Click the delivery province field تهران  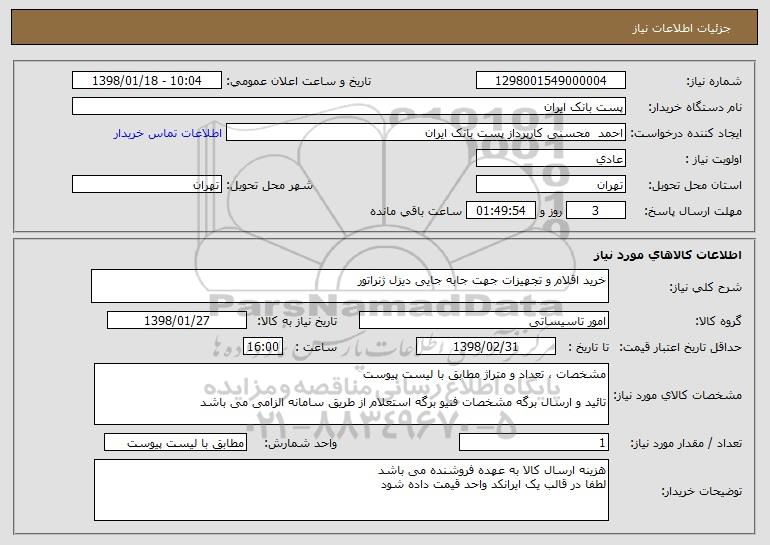550,184
